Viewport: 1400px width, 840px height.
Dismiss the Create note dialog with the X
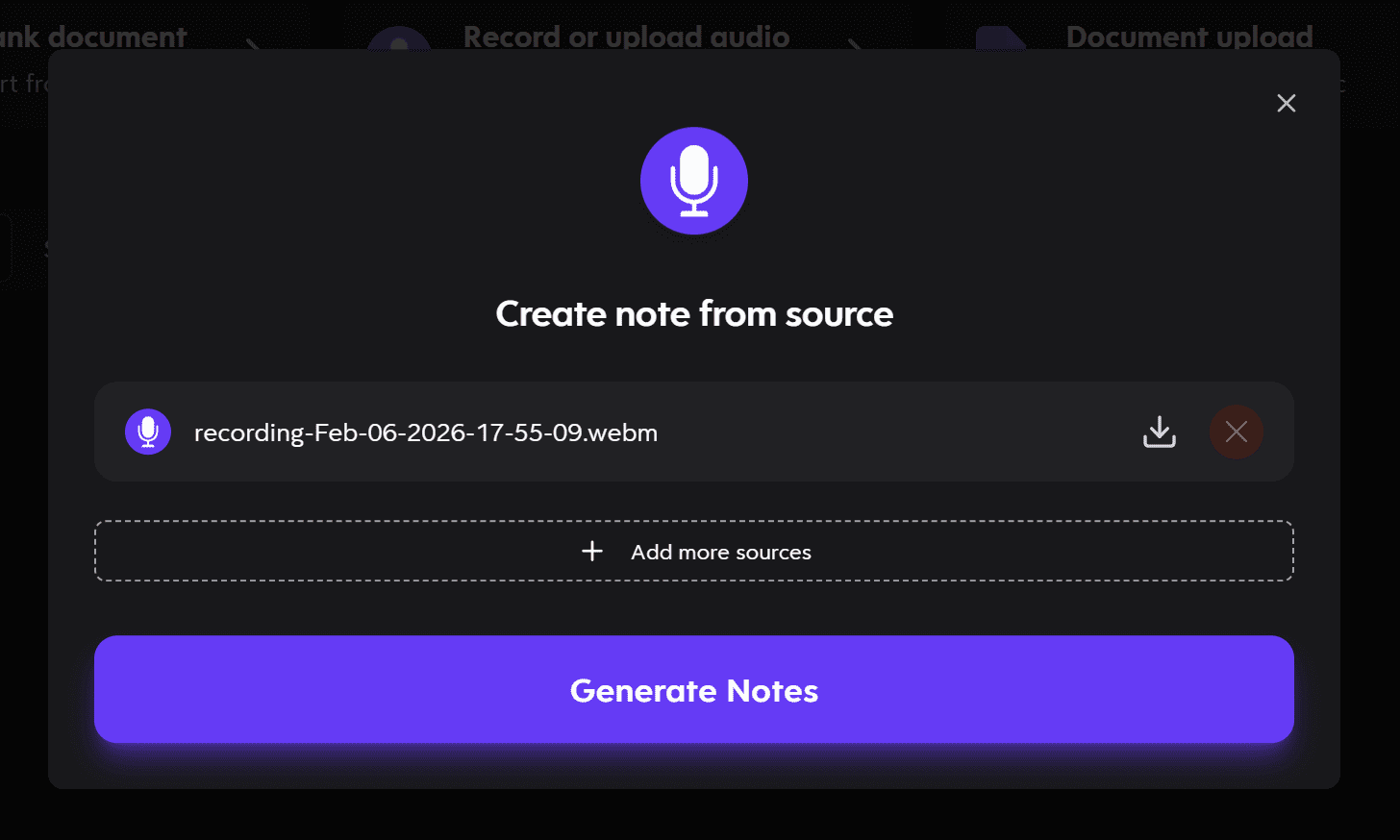tap(1286, 103)
